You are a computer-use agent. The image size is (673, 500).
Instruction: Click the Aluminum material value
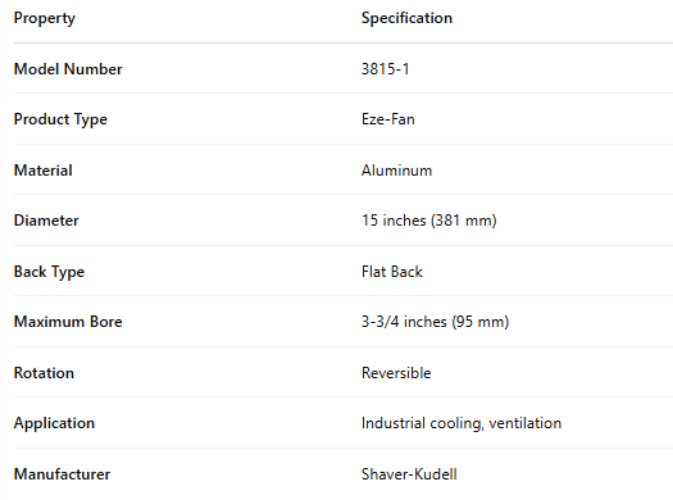tap(396, 171)
